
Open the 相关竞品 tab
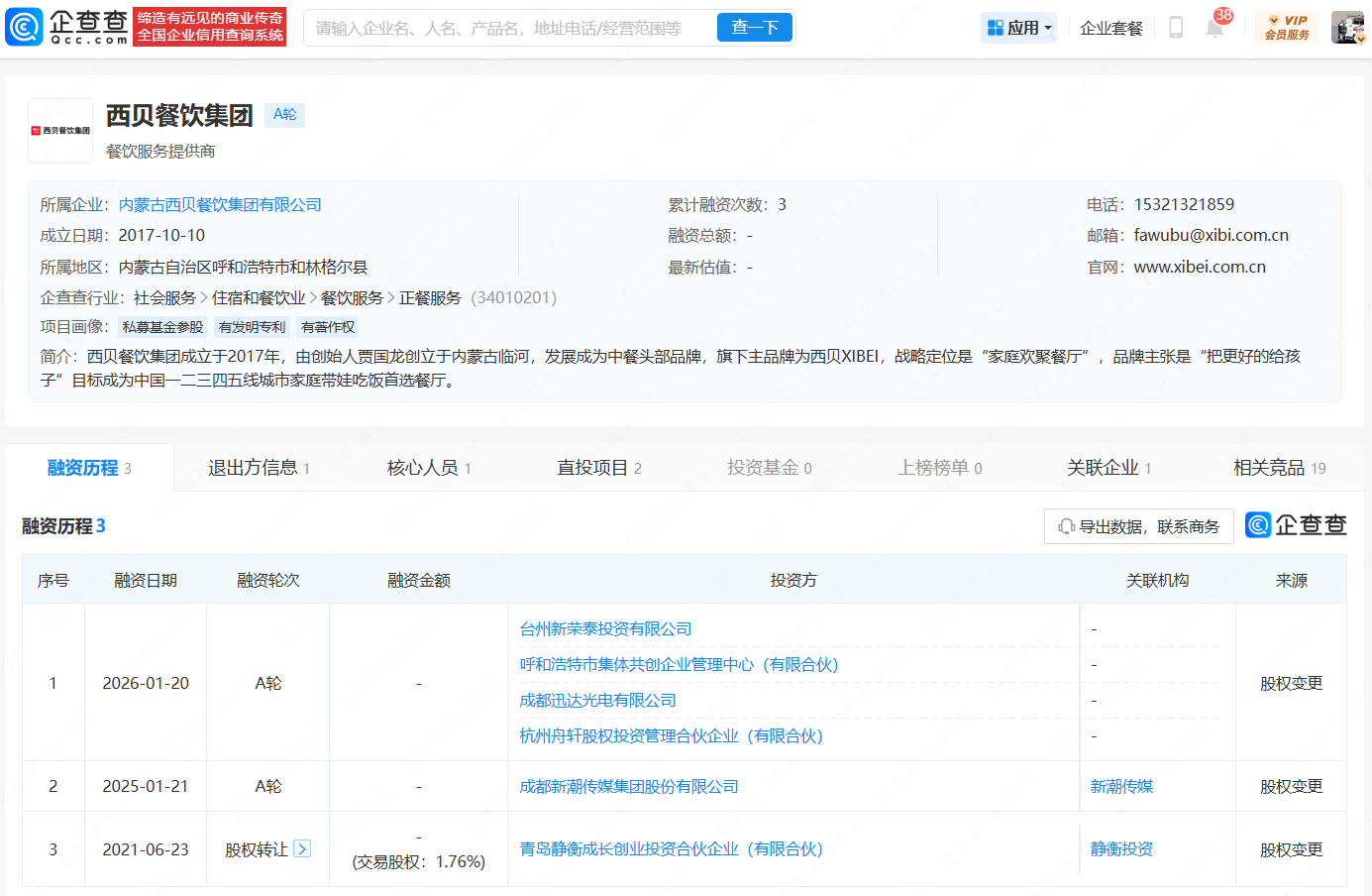coord(1278,468)
